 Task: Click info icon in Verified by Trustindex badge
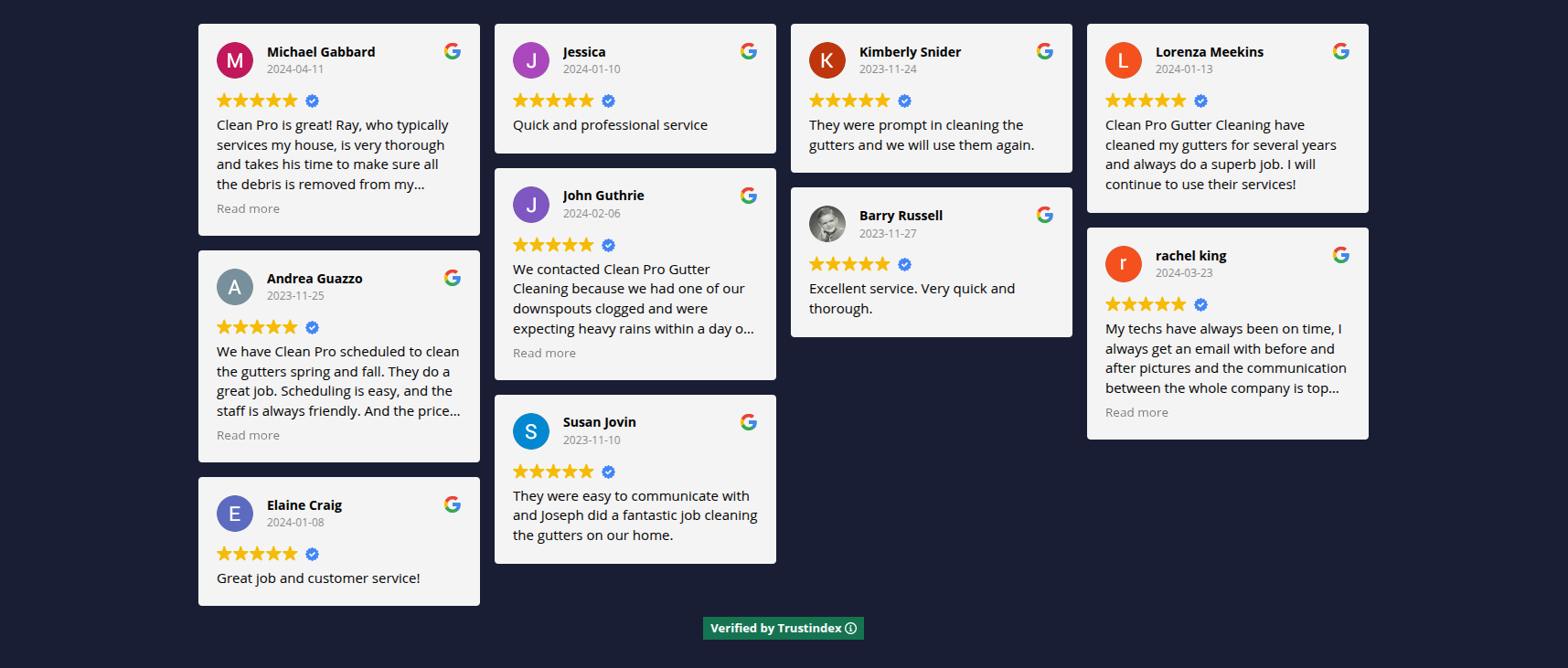tap(851, 629)
